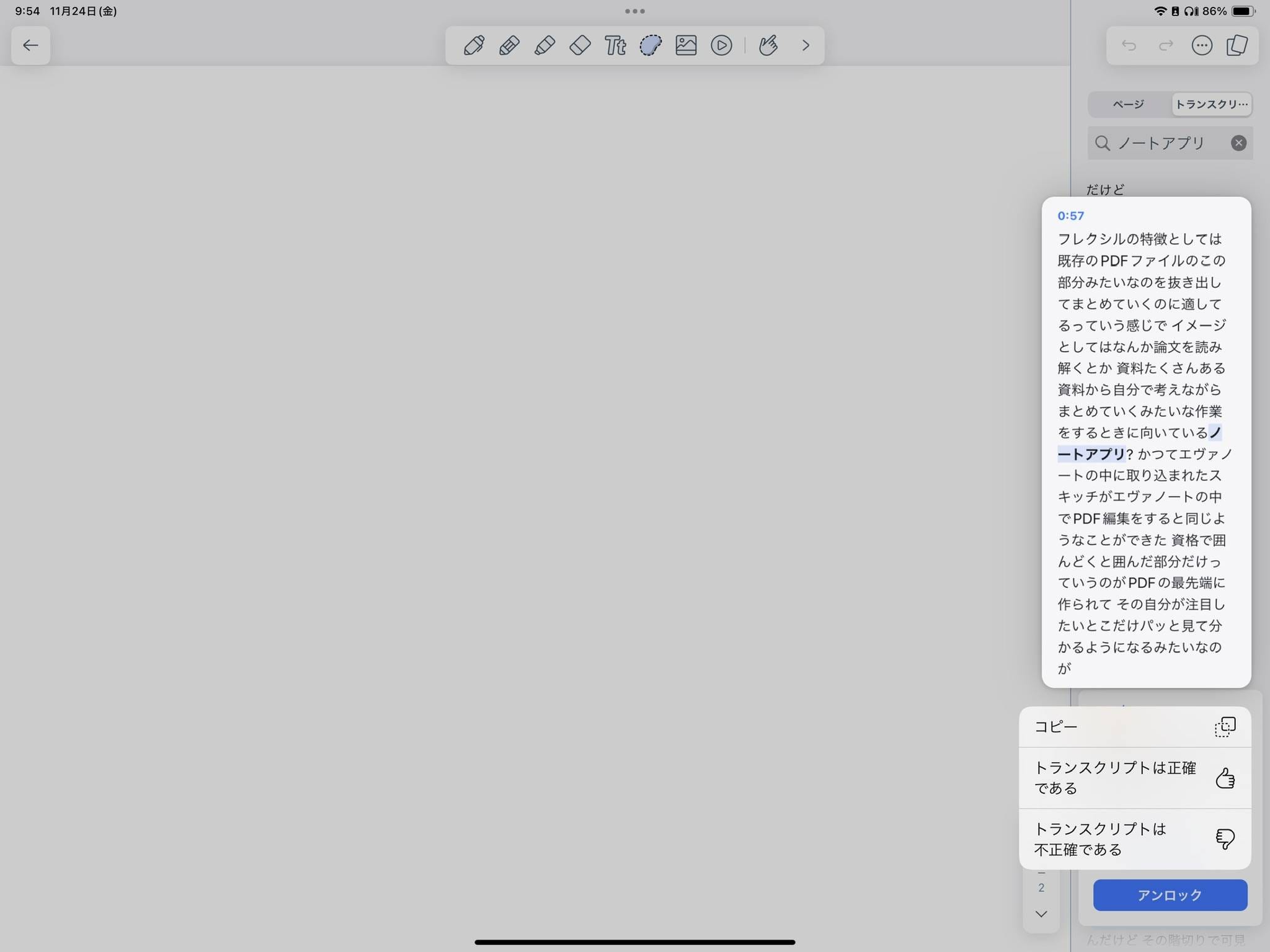
Task: Tap the back arrow to exit the note
Action: pyautogui.click(x=30, y=45)
